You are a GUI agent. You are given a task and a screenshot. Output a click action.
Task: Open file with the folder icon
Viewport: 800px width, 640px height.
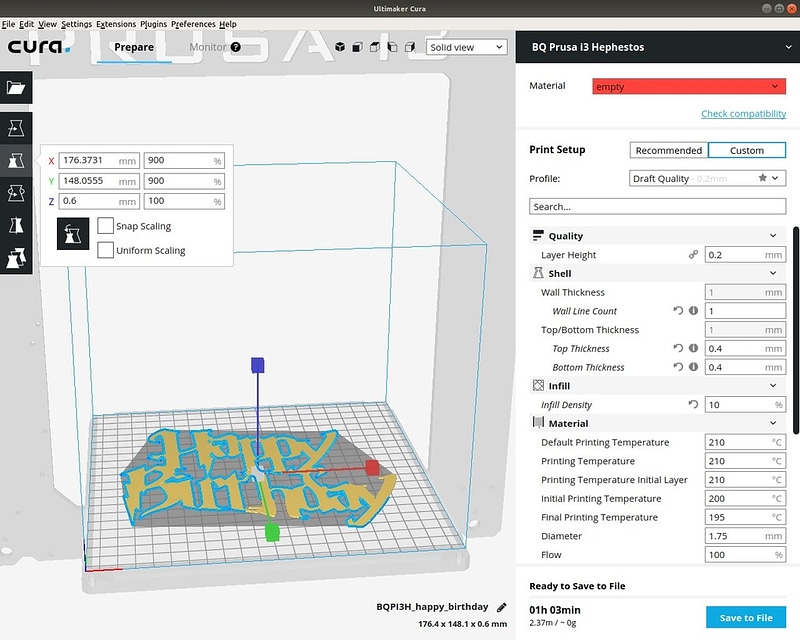tap(16, 87)
